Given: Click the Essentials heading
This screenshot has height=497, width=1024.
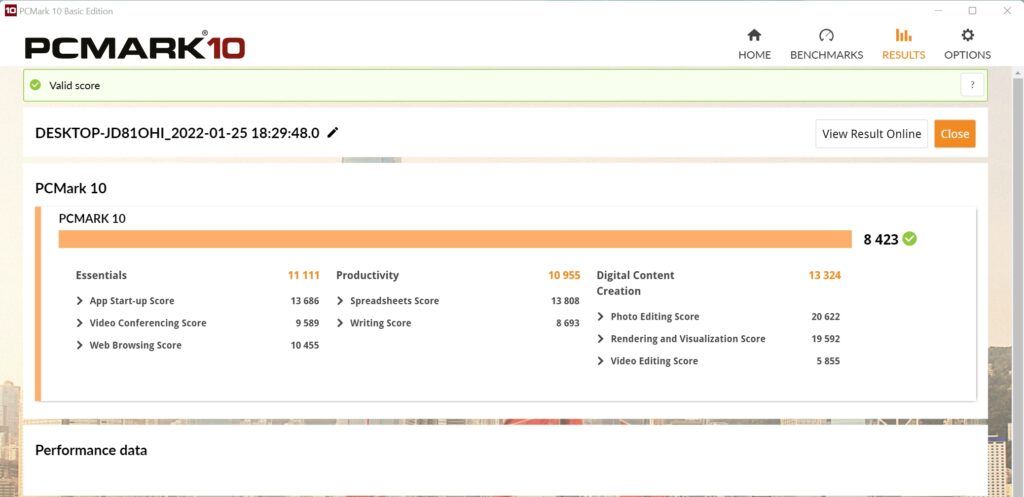Looking at the screenshot, I should point(101,275).
